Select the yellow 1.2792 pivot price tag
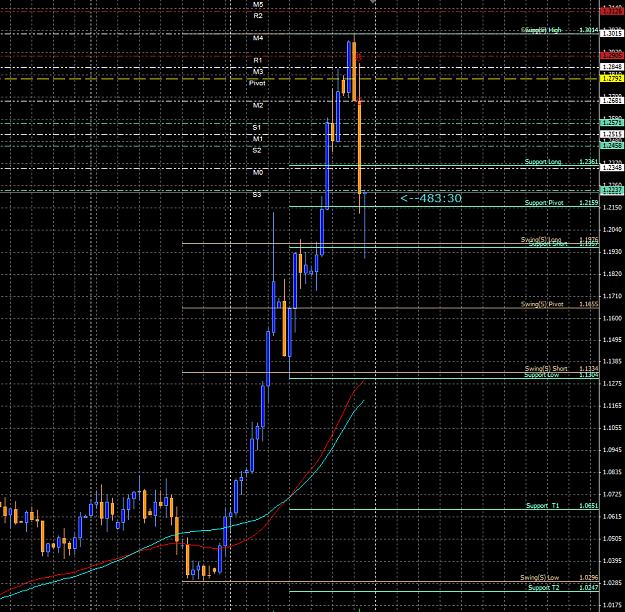Image resolution: width=625 pixels, height=612 pixels. point(612,79)
